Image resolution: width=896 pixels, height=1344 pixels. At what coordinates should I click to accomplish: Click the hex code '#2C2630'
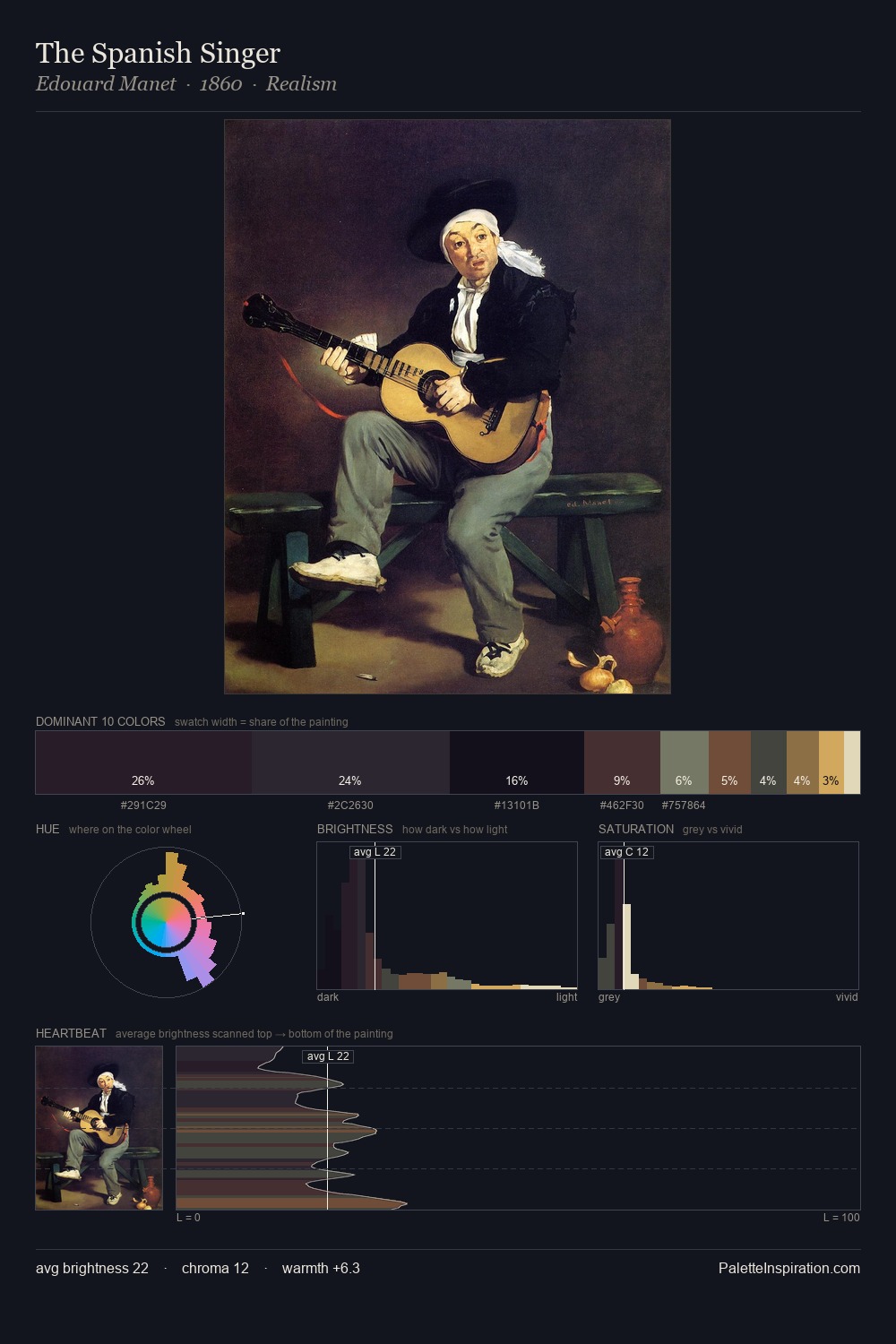click(350, 806)
